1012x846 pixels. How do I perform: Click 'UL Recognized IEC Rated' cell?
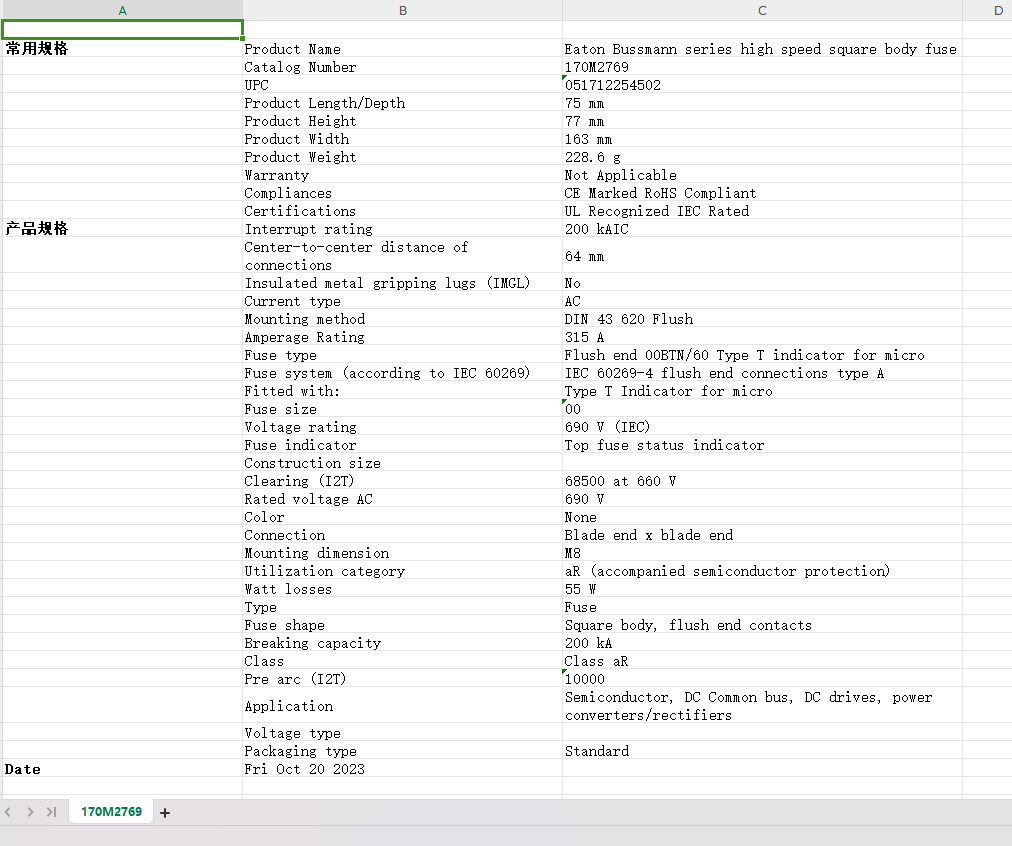click(x=762, y=212)
